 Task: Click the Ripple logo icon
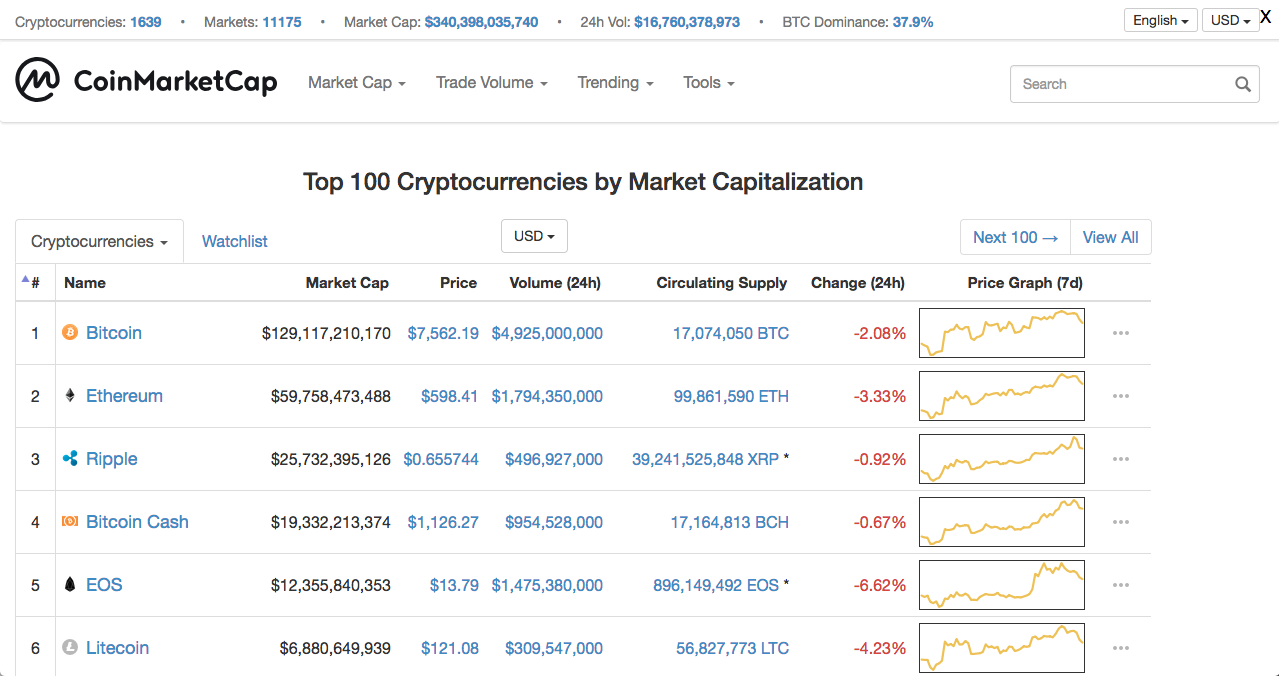[x=70, y=459]
